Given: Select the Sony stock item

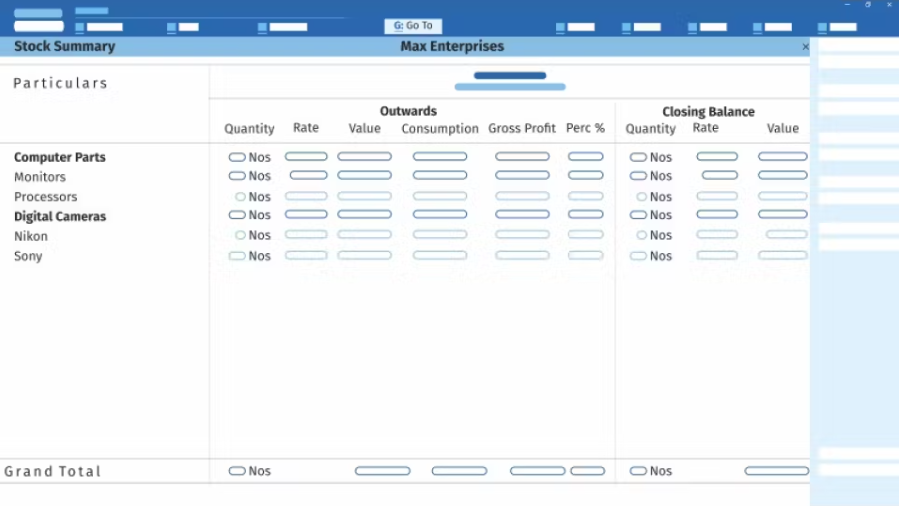Looking at the screenshot, I should coord(28,256).
